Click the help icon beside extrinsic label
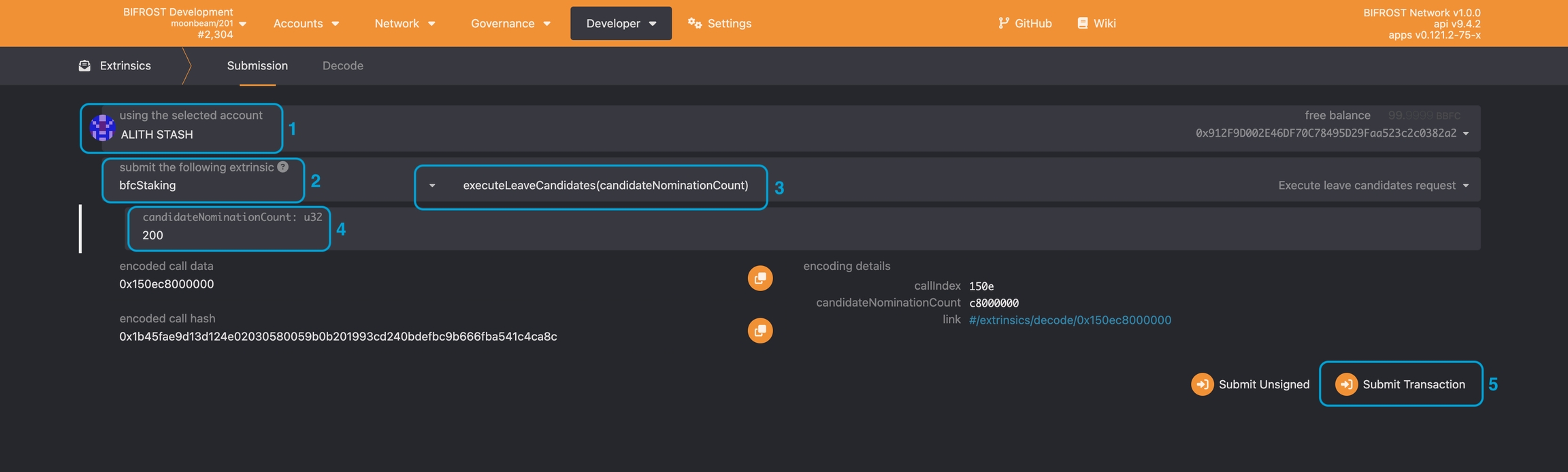Viewport: 1568px width, 472px height. 283,167
